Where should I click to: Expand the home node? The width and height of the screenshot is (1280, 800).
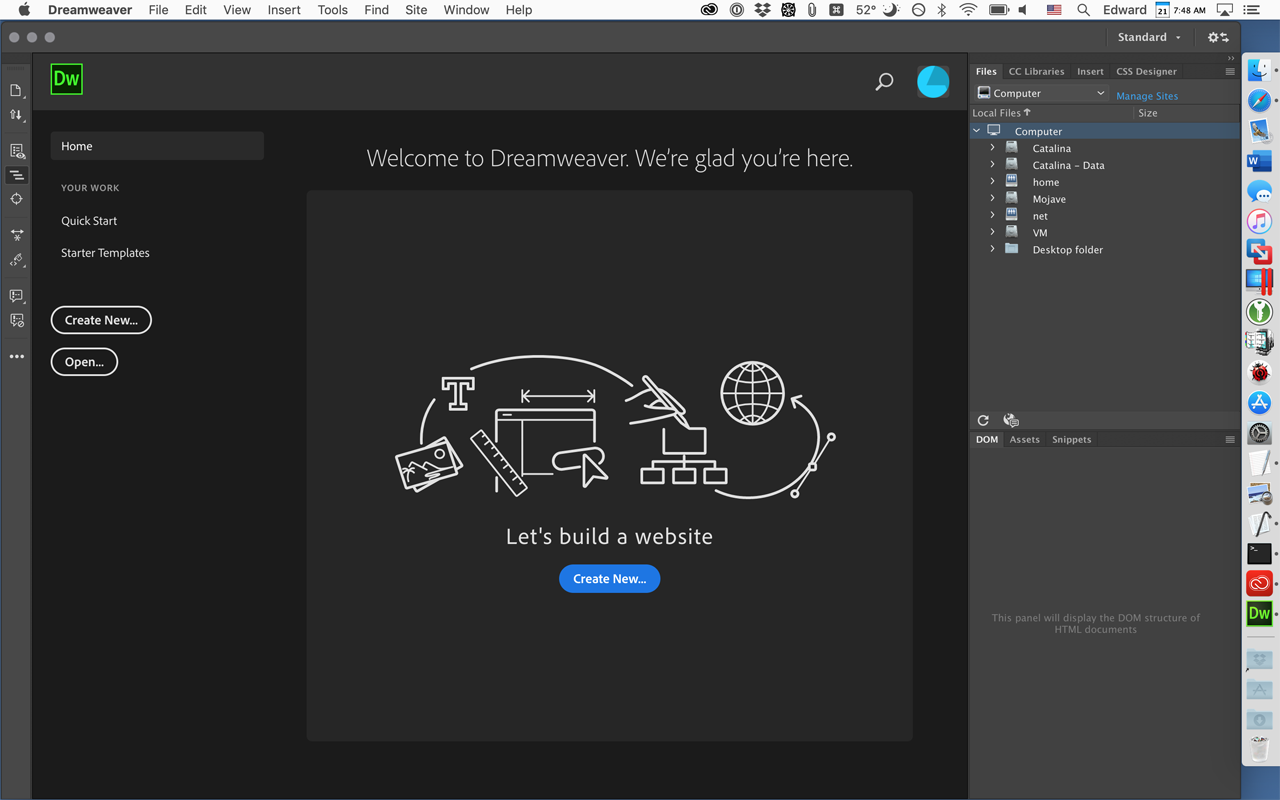point(992,182)
